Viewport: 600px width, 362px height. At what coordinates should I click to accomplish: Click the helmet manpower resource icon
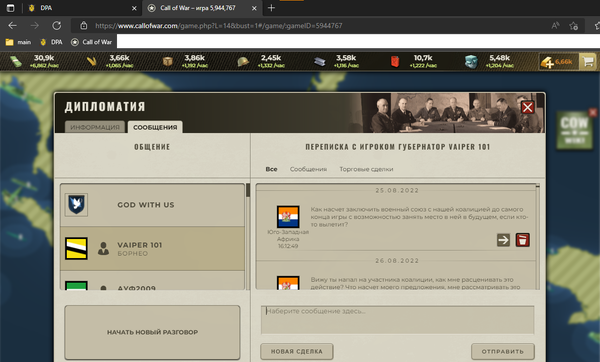(x=243, y=62)
